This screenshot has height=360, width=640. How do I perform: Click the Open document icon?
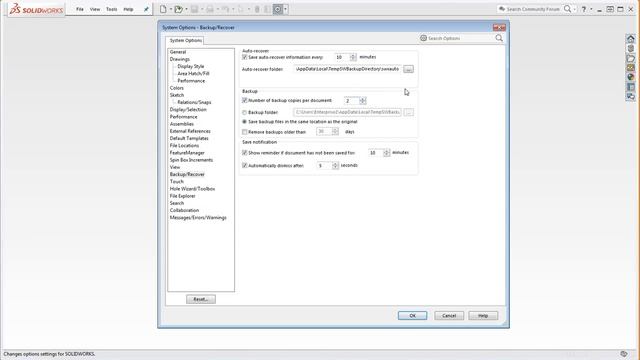[178, 9]
